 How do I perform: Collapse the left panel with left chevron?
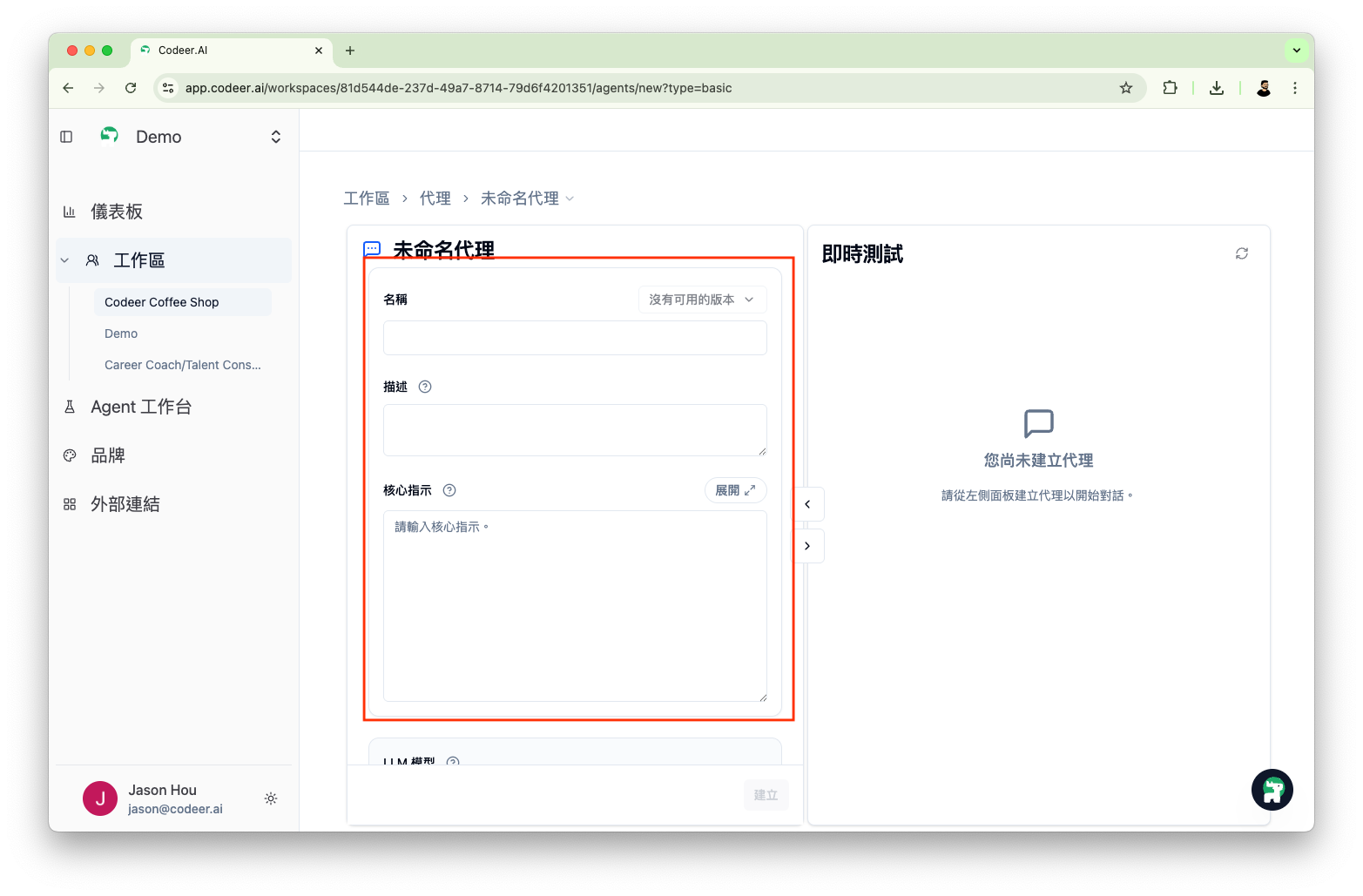click(x=807, y=504)
